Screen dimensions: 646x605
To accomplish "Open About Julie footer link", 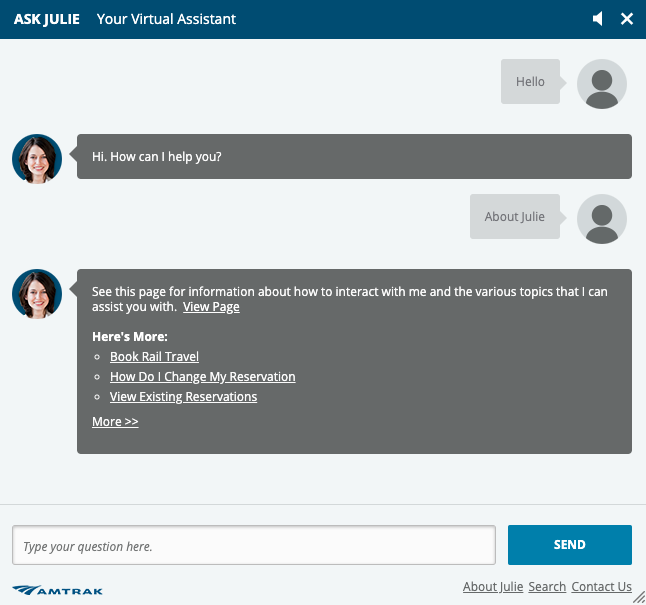I will pyautogui.click(x=493, y=586).
